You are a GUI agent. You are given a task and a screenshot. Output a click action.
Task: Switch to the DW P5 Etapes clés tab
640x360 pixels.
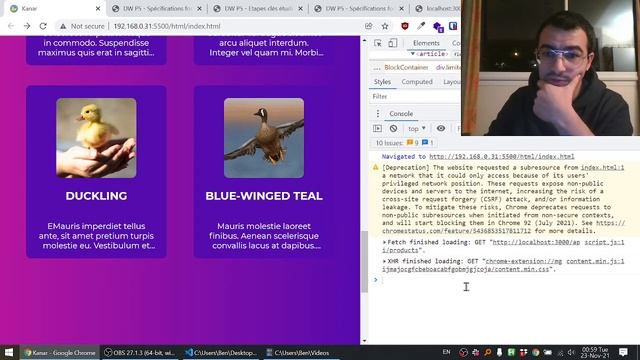258,9
